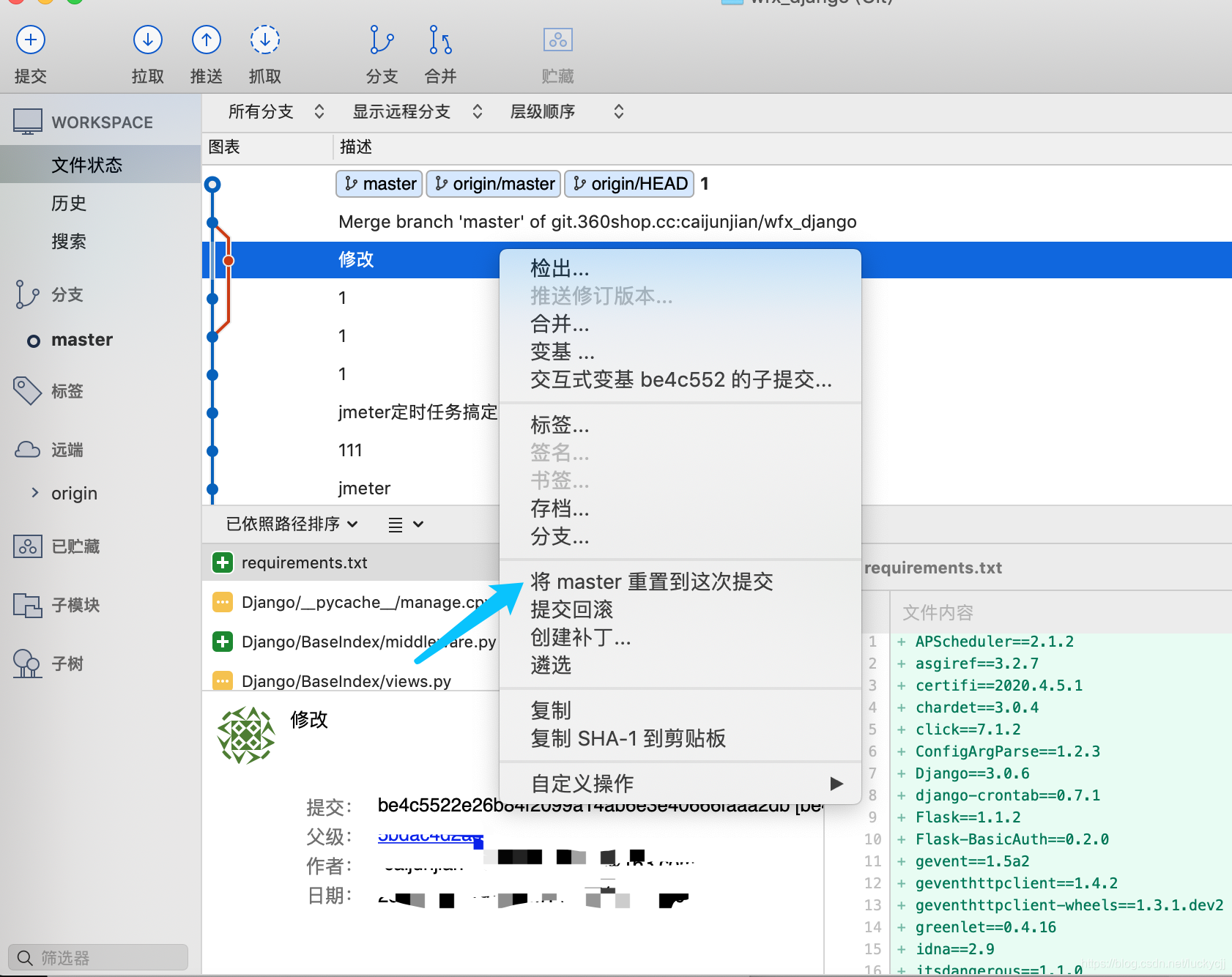This screenshot has height=977, width=1232.
Task: Expand the origin remote in sidebar
Action: 35,493
